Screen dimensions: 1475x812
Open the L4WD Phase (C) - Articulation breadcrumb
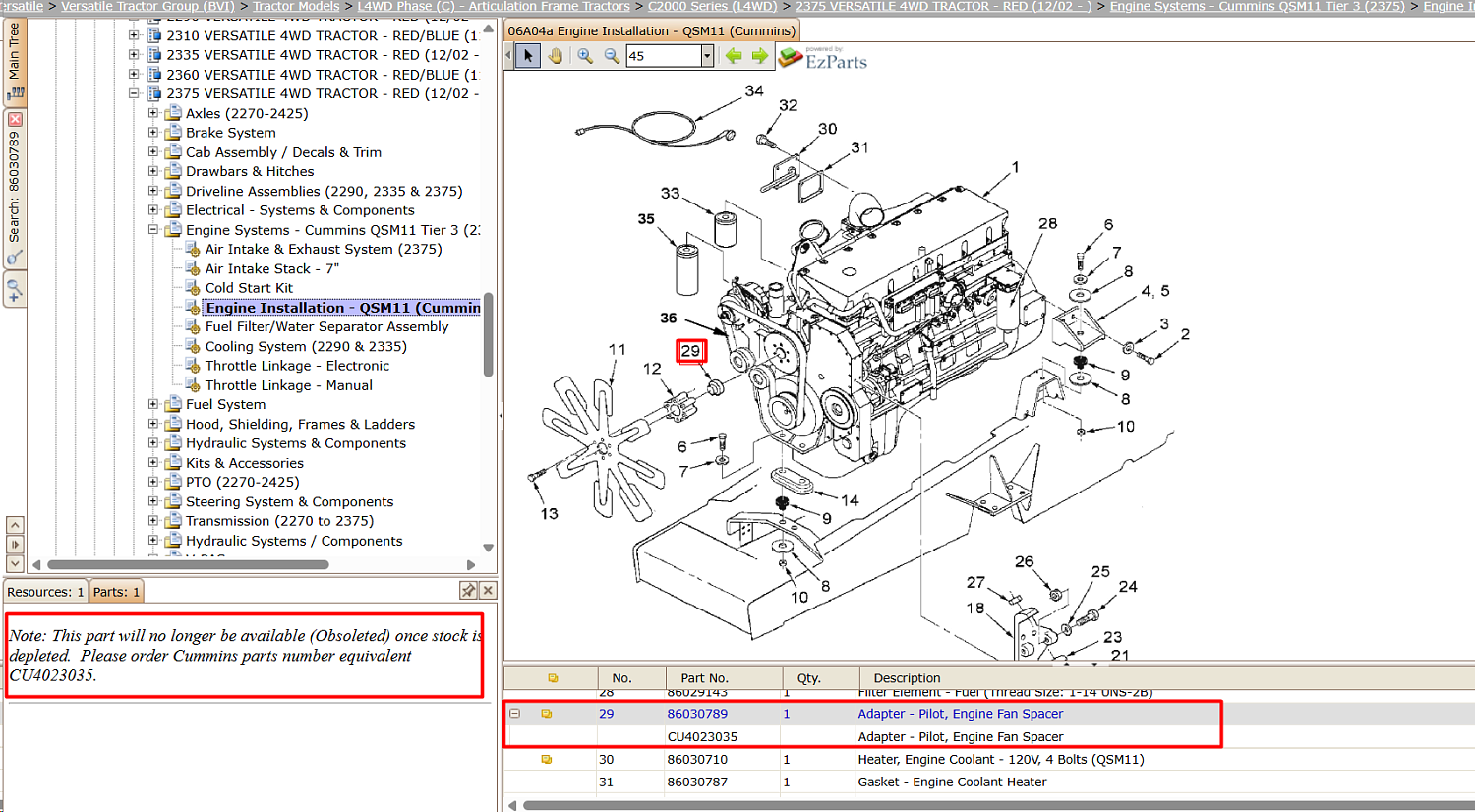click(x=494, y=6)
